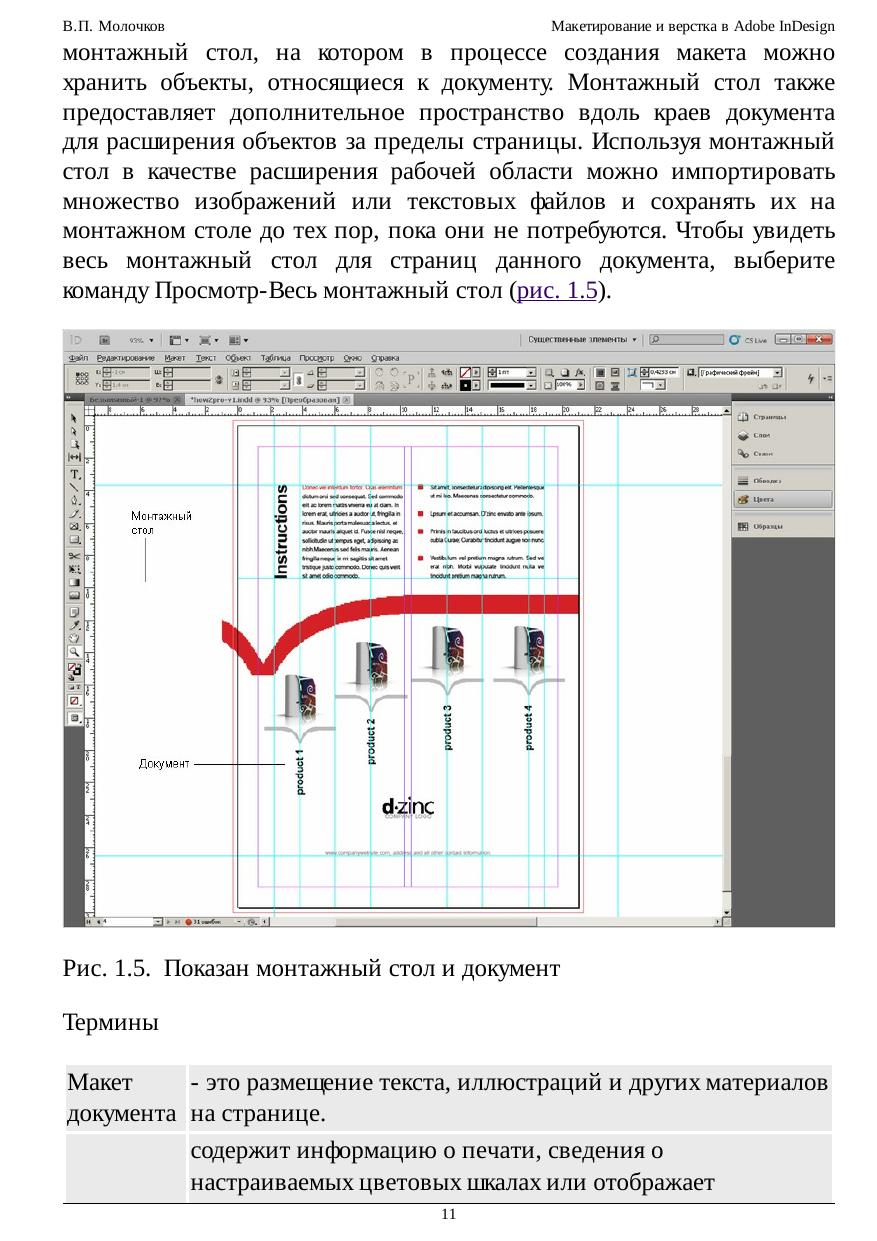Open the Образцы (Swatches) panel
Image resolution: width=877 pixels, height=1241 pixels.
(767, 526)
